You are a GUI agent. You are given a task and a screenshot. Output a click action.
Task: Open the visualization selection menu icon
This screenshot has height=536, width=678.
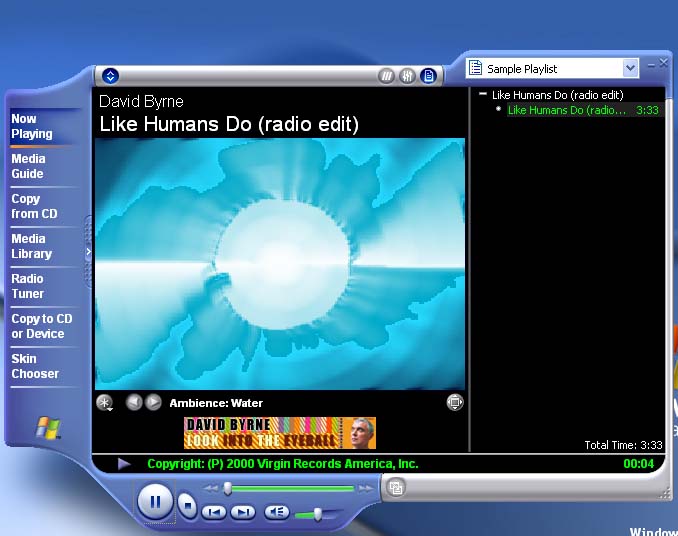[x=105, y=403]
